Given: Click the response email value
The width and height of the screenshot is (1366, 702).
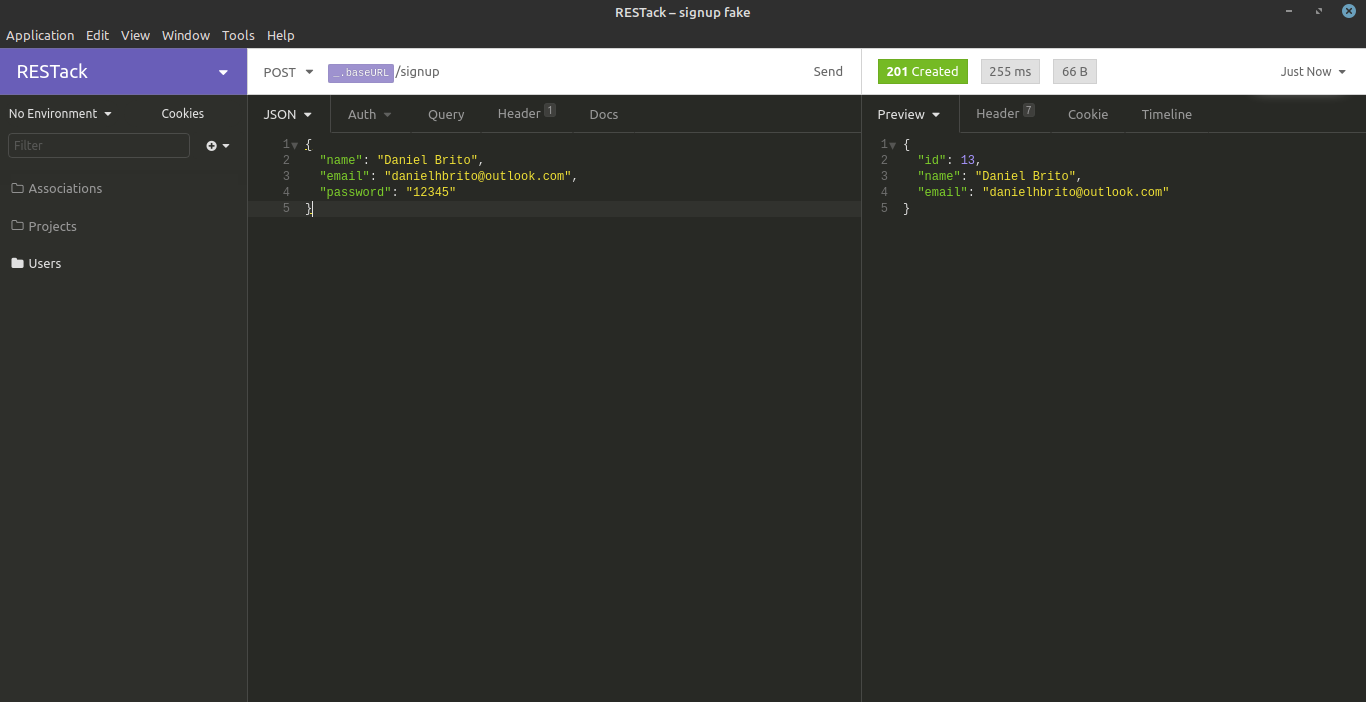Looking at the screenshot, I should coord(1075,193).
